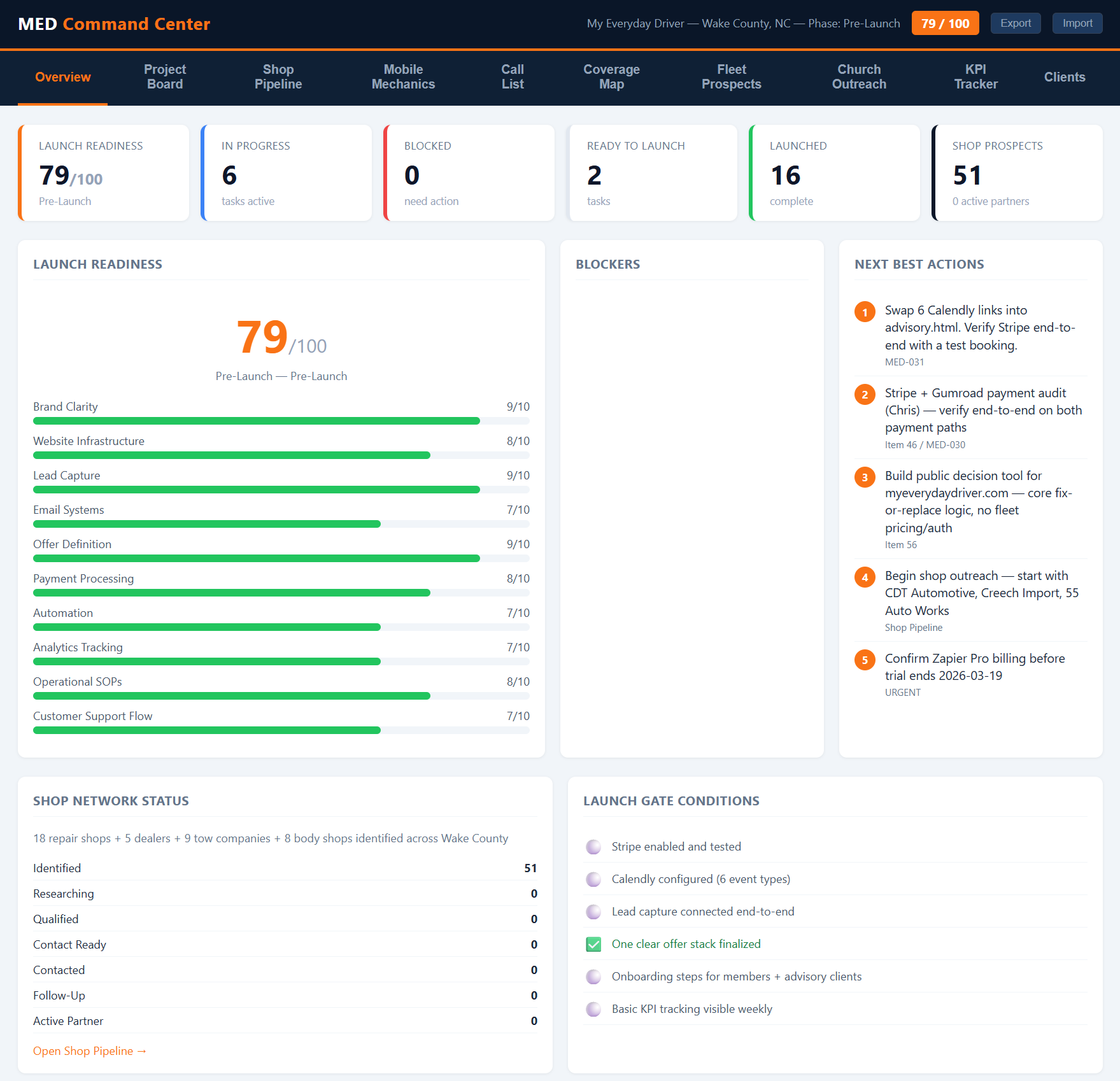Click the big 79/100 readiness score
The width and height of the screenshot is (1120, 1081).
[x=281, y=337]
